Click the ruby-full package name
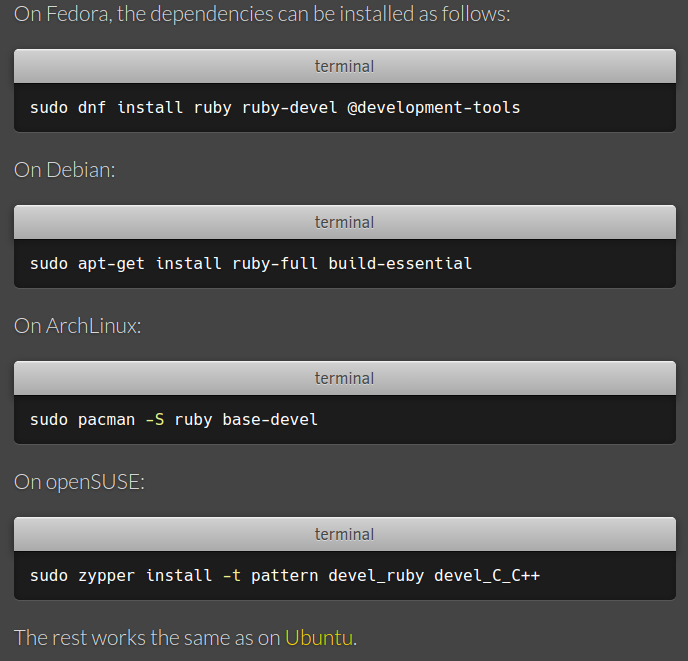 [x=275, y=264]
